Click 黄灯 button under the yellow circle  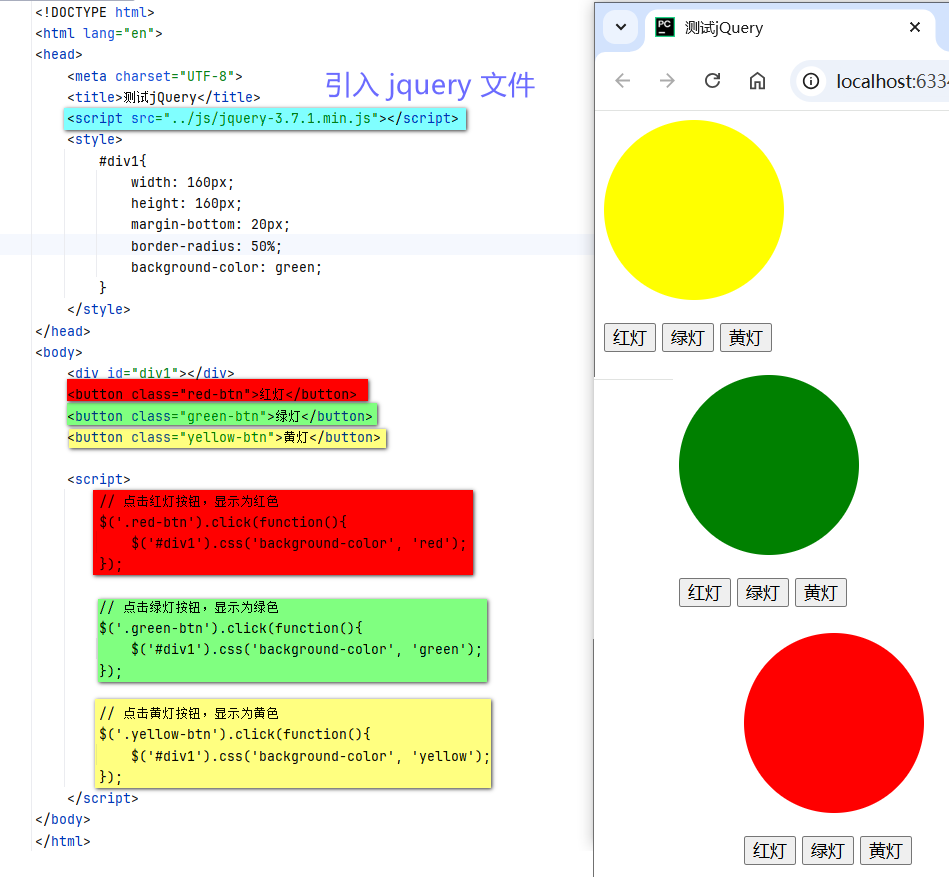(x=746, y=337)
